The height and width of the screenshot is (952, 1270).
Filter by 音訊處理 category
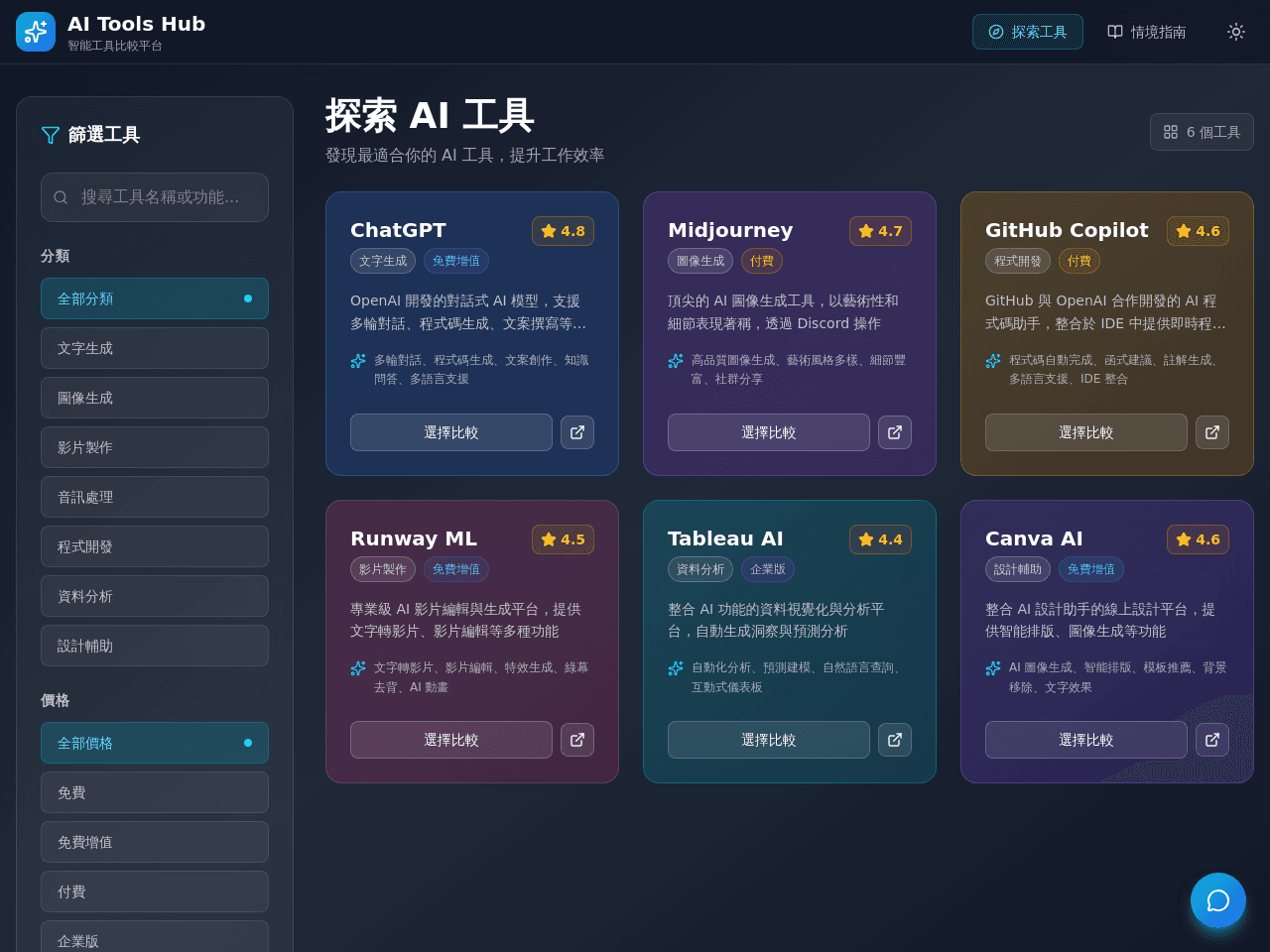click(155, 497)
